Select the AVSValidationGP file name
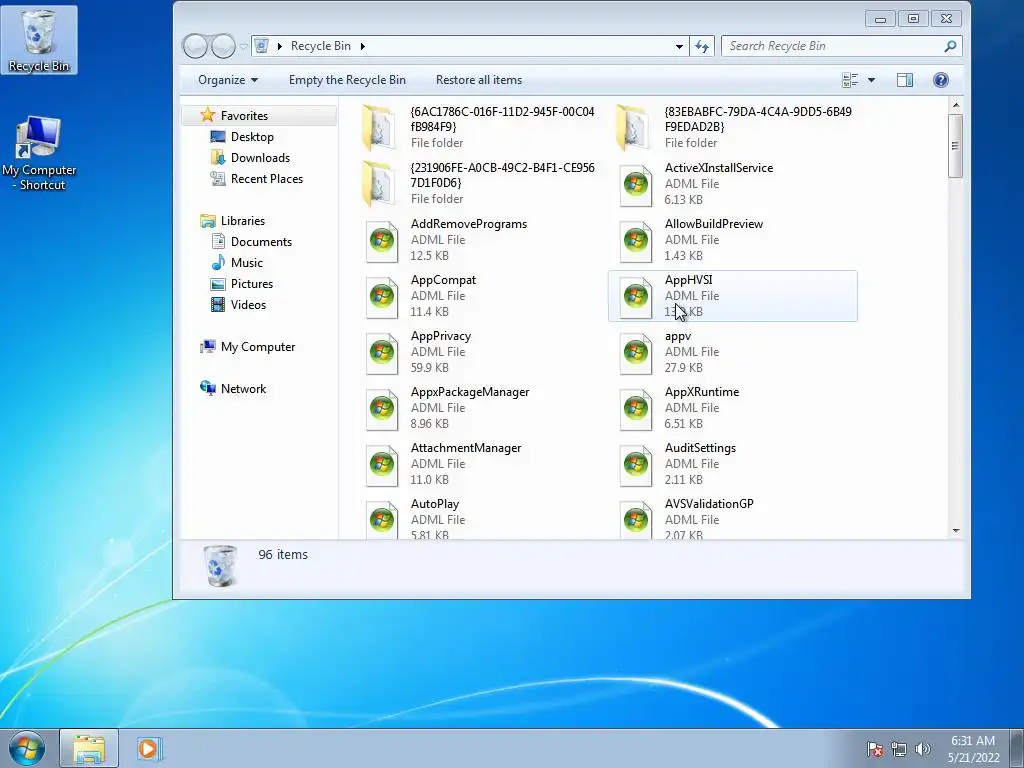 click(x=709, y=504)
